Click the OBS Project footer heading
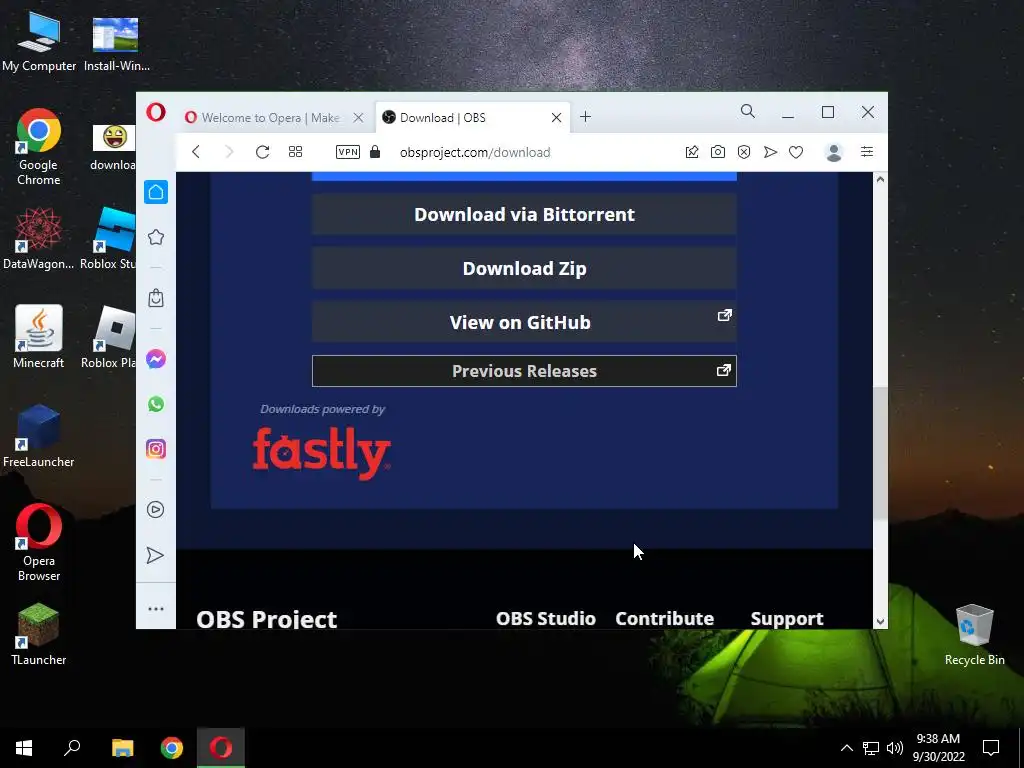 (266, 619)
